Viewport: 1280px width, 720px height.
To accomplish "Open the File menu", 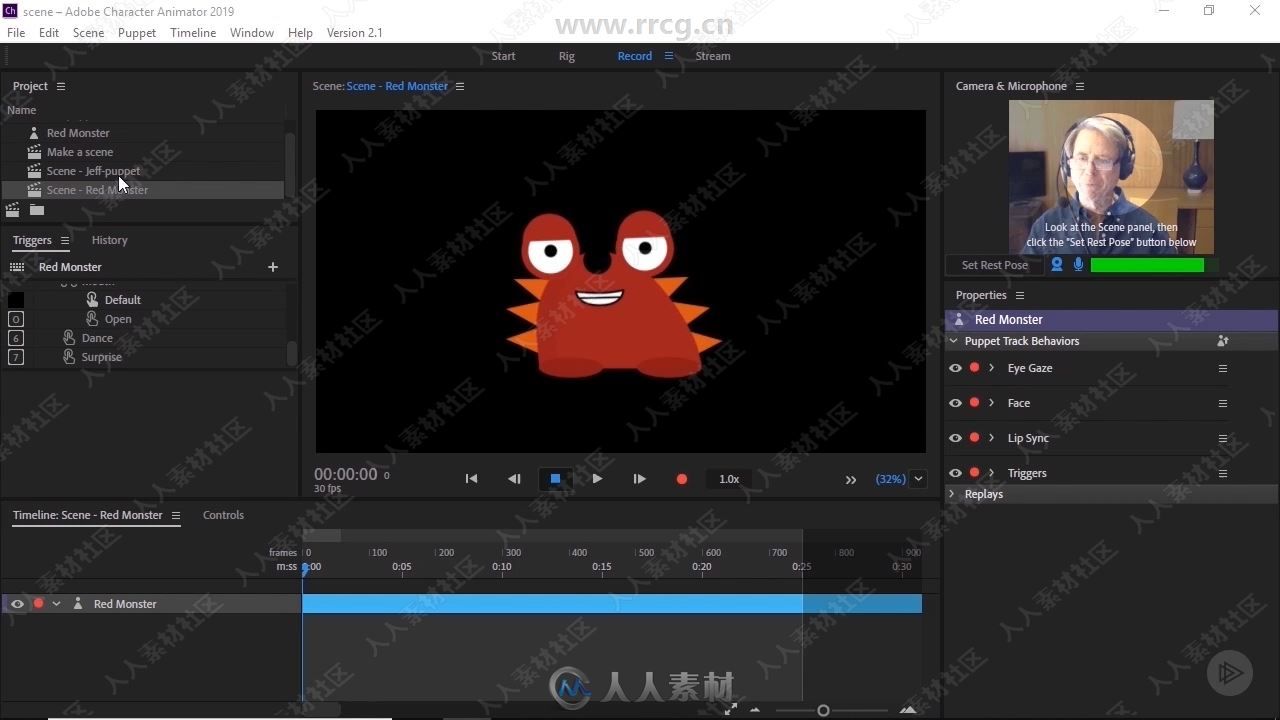I will (16, 32).
